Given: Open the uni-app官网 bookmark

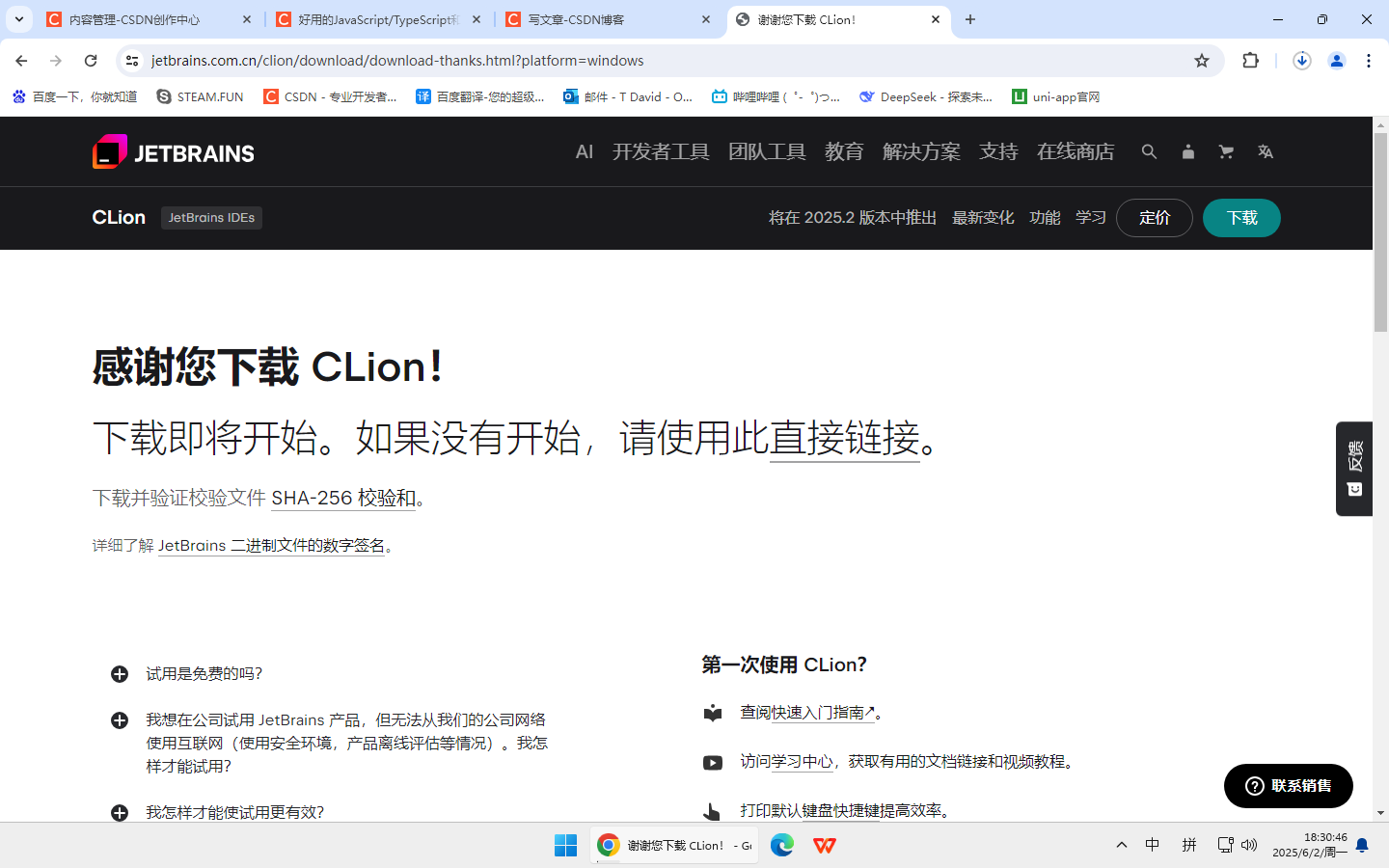Looking at the screenshot, I should click(1055, 96).
